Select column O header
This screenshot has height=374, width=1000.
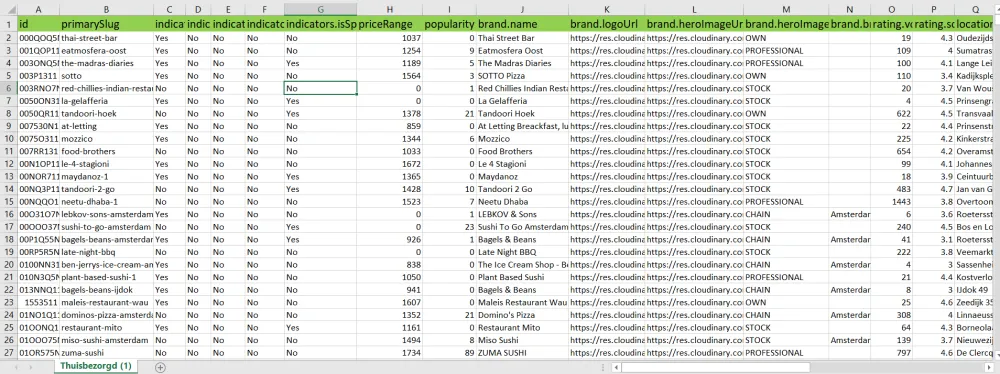[x=892, y=9]
